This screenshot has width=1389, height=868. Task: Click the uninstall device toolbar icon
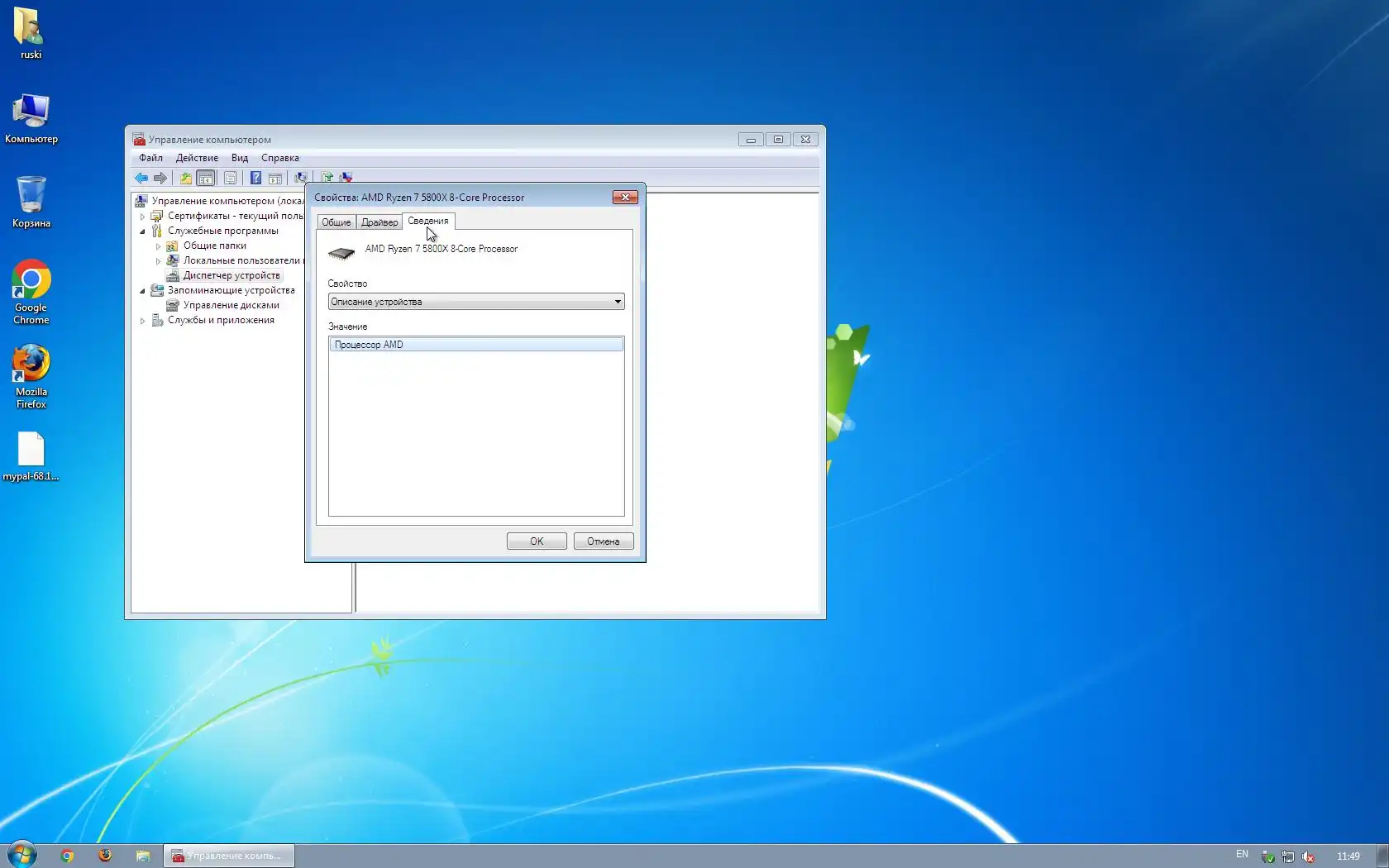point(346,178)
